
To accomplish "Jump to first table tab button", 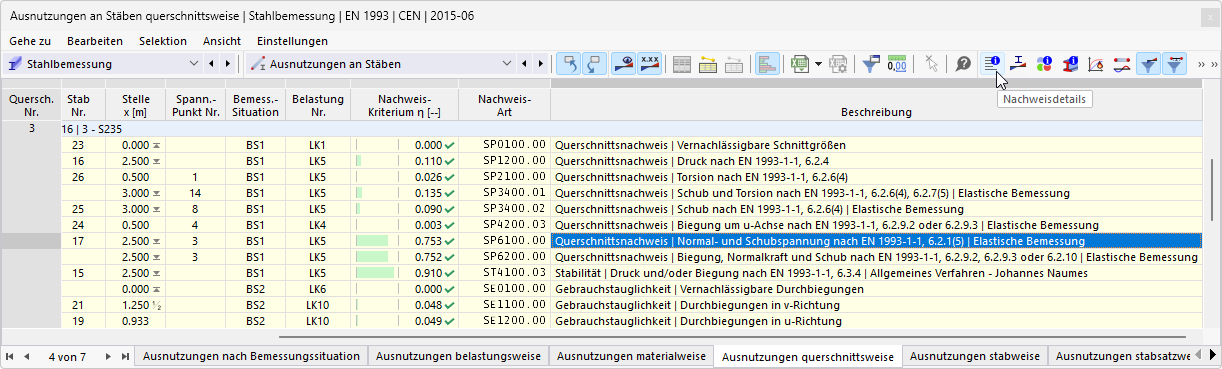I will pos(11,356).
